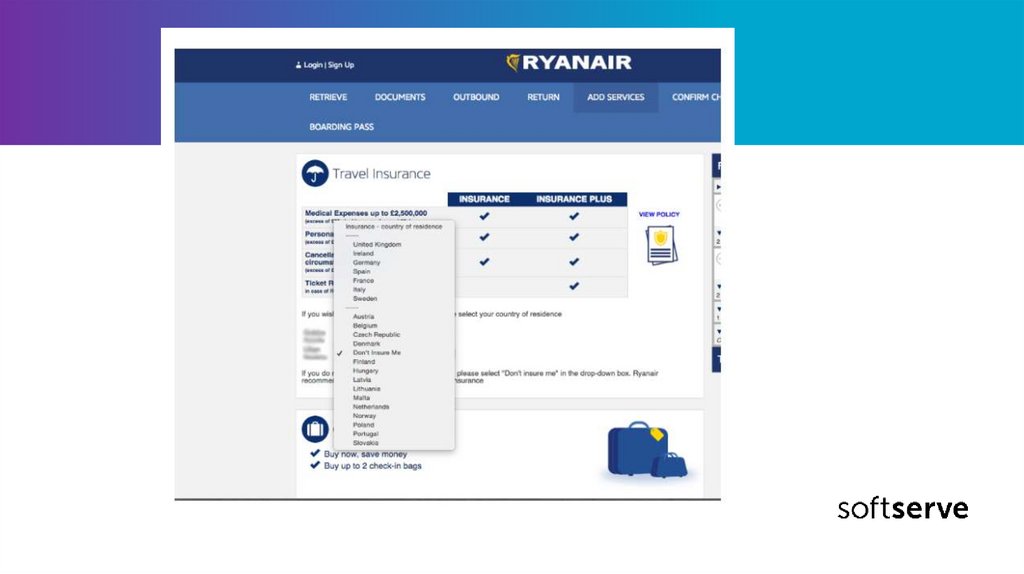The width and height of the screenshot is (1024, 574).
Task: Click the Insurance column header
Action: (484, 199)
